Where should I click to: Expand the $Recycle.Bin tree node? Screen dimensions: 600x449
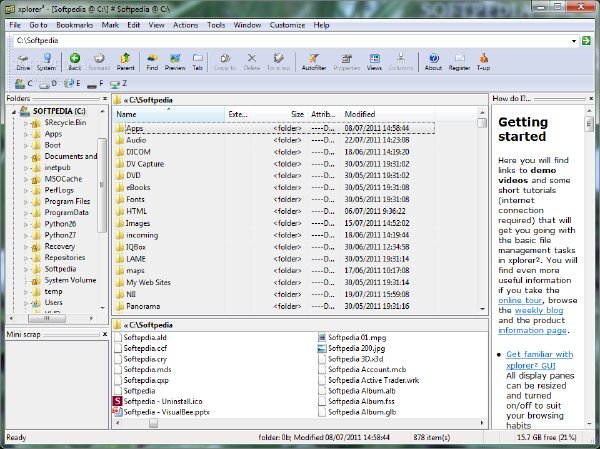coord(26,123)
